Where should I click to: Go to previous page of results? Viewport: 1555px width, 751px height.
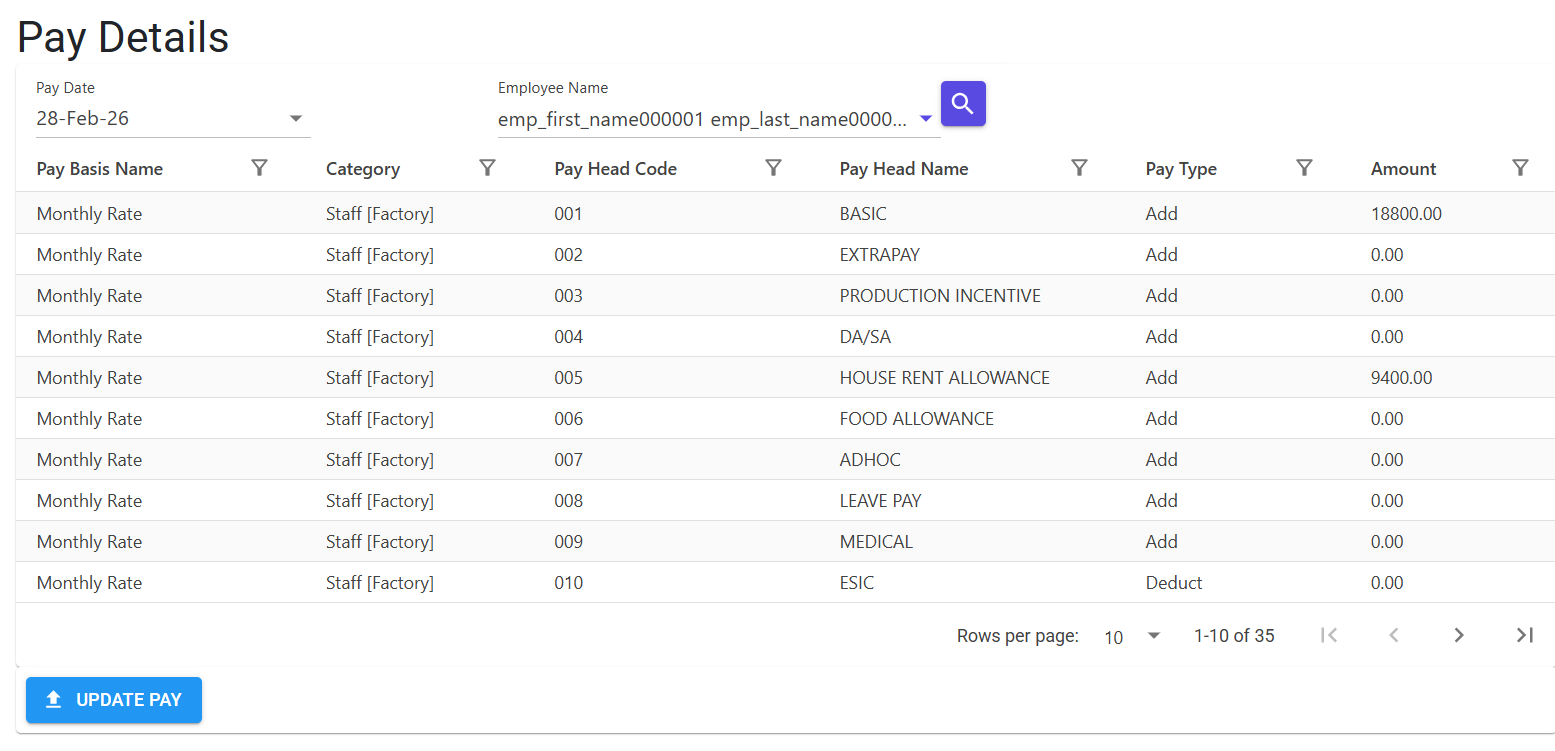pyautogui.click(x=1394, y=635)
